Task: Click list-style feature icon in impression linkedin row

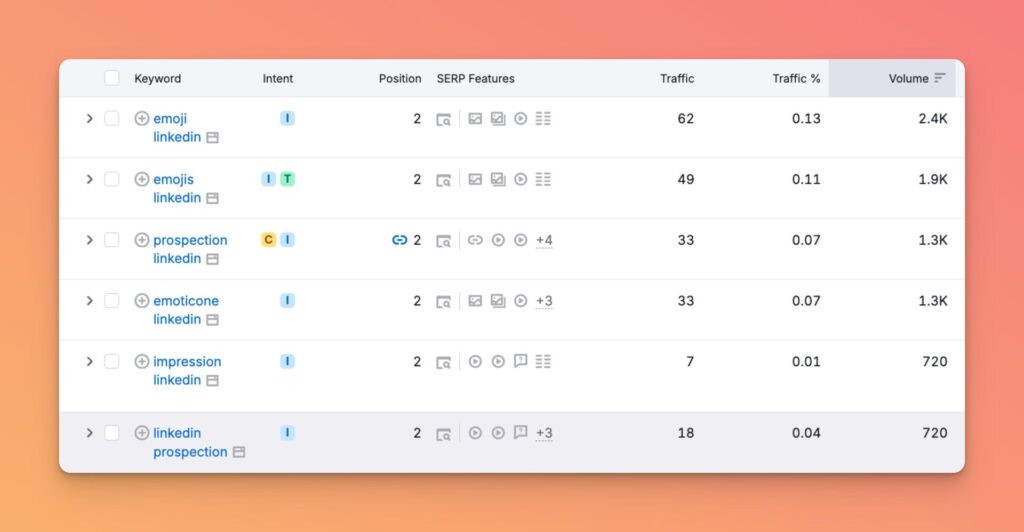Action: tap(543, 361)
